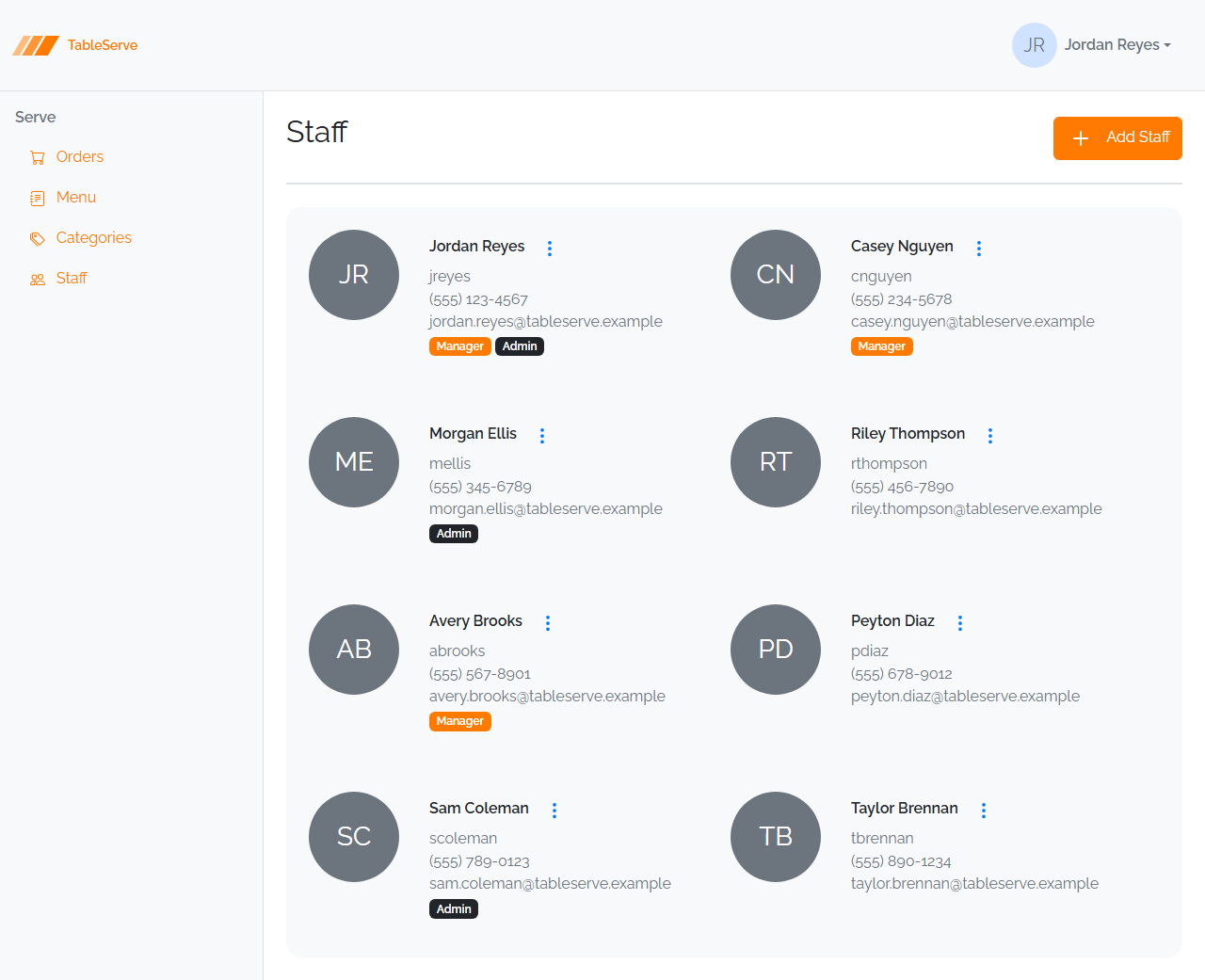Click Casey Nguyen's email address
Screen dimensions: 1205x980
click(972, 322)
